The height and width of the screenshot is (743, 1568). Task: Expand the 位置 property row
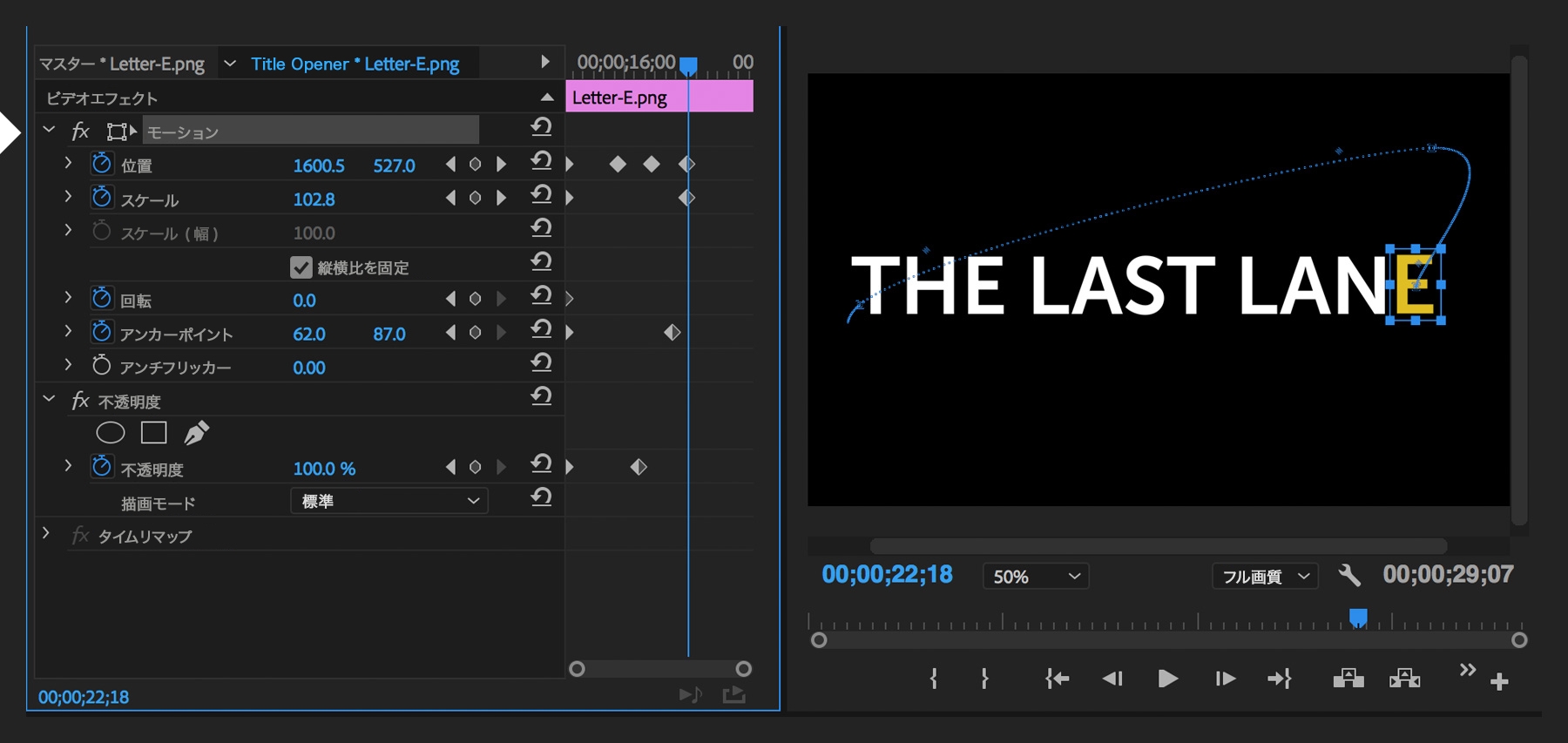pyautogui.click(x=68, y=163)
